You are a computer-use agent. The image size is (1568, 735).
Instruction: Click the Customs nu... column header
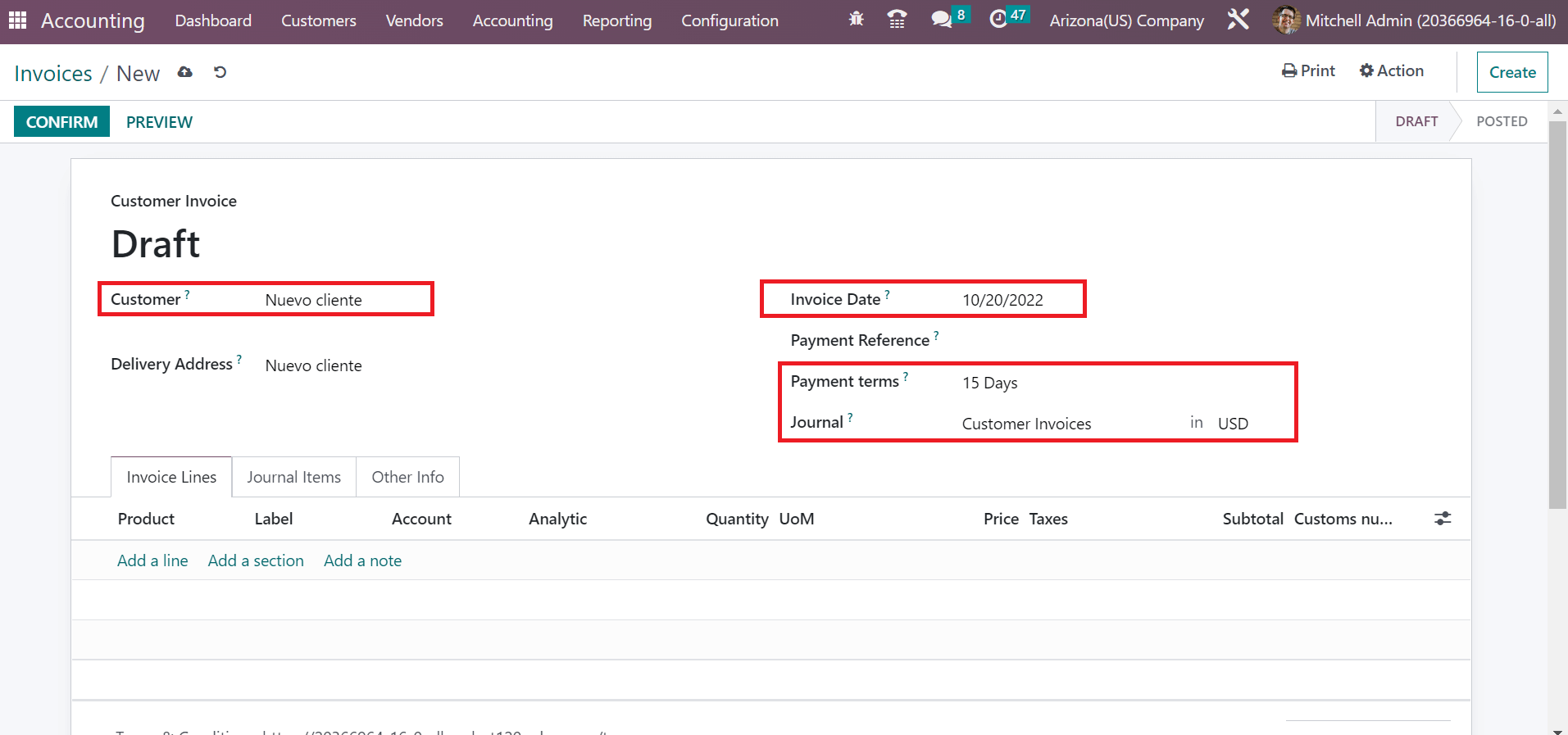(x=1343, y=519)
